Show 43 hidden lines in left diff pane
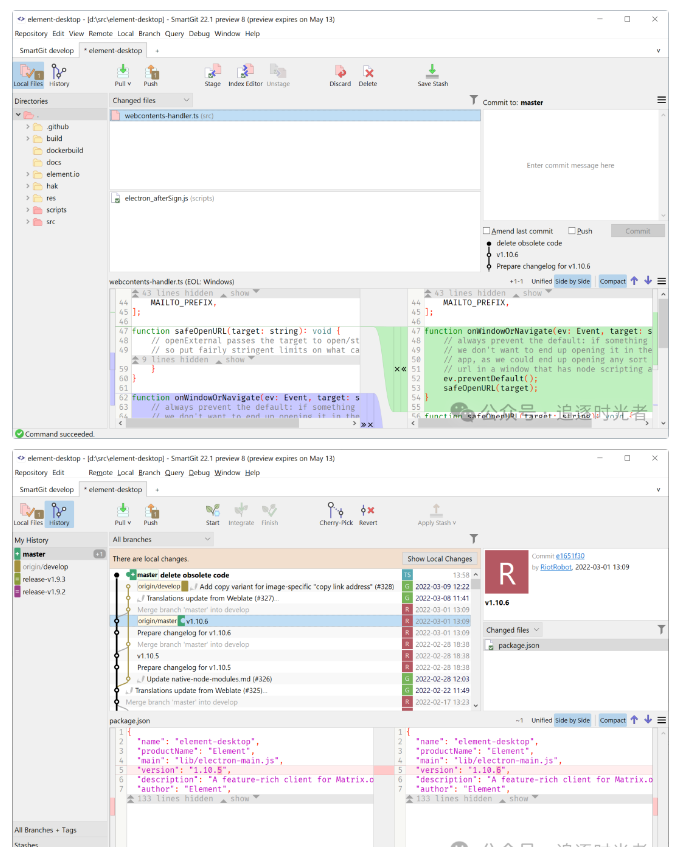The image size is (675, 847). click(242, 293)
